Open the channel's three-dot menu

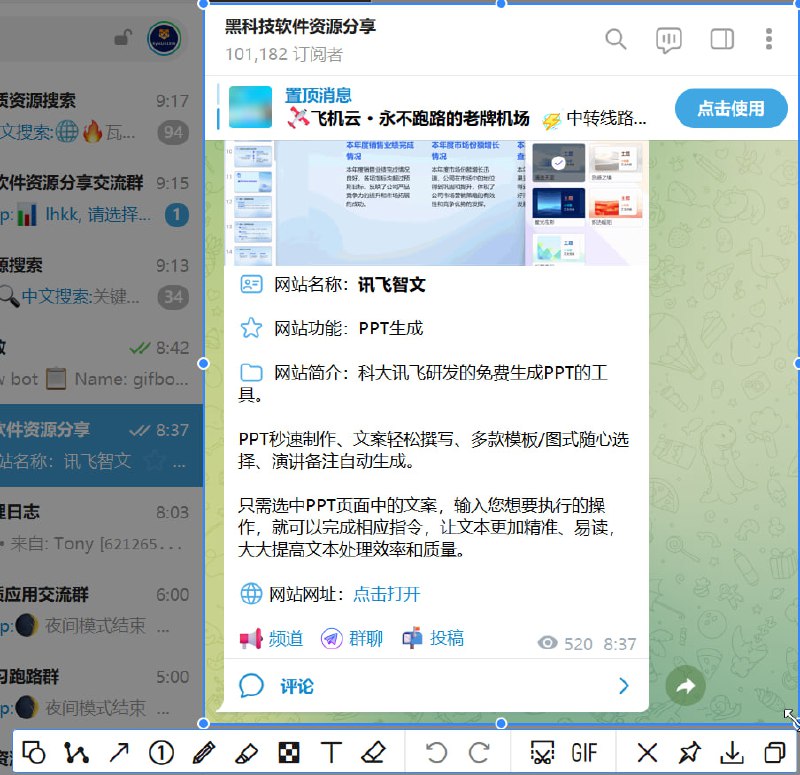tap(768, 40)
